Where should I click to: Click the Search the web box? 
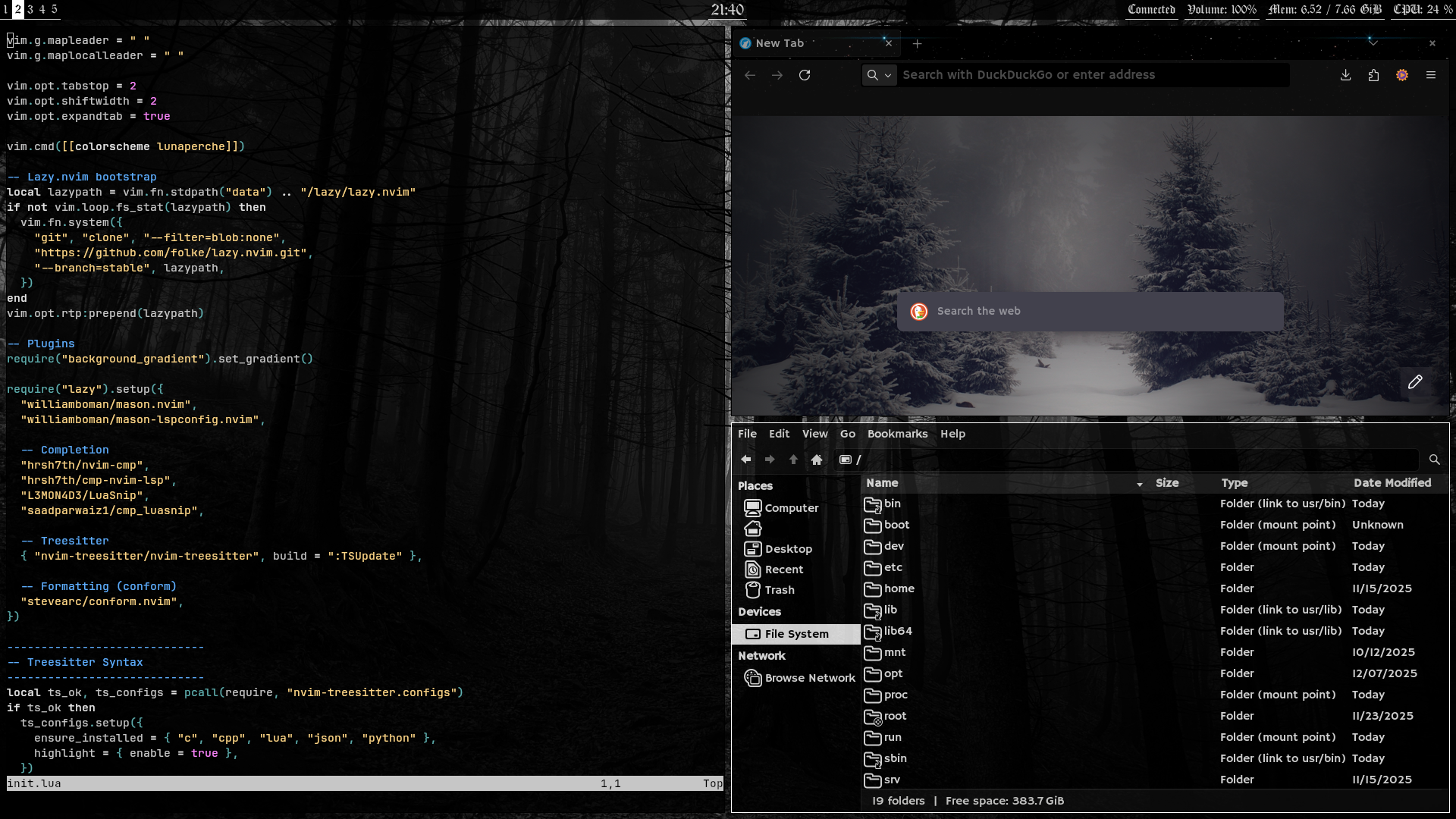pos(1090,312)
